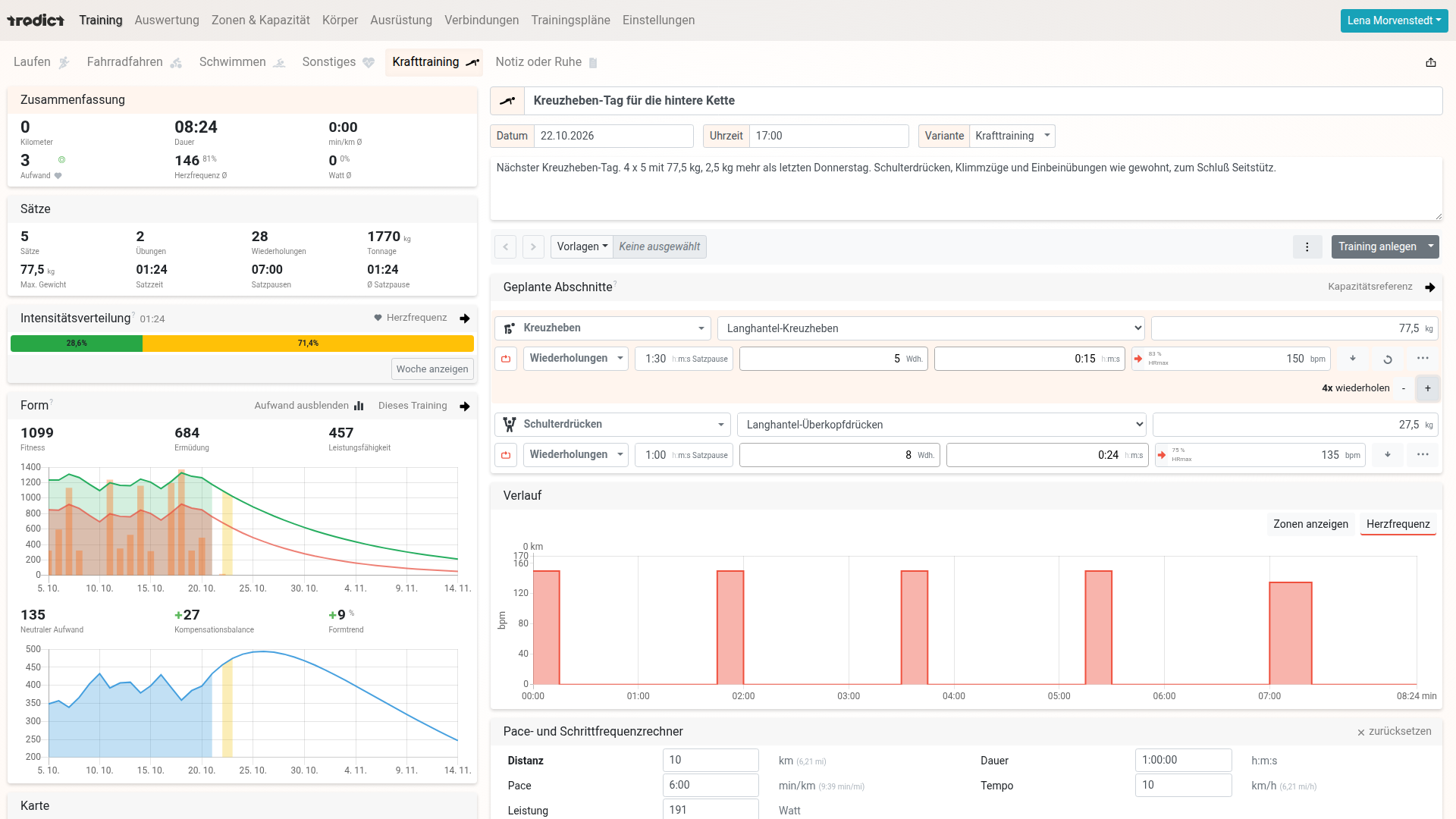
Task: Click the green segment of intensity bar
Action: click(77, 344)
